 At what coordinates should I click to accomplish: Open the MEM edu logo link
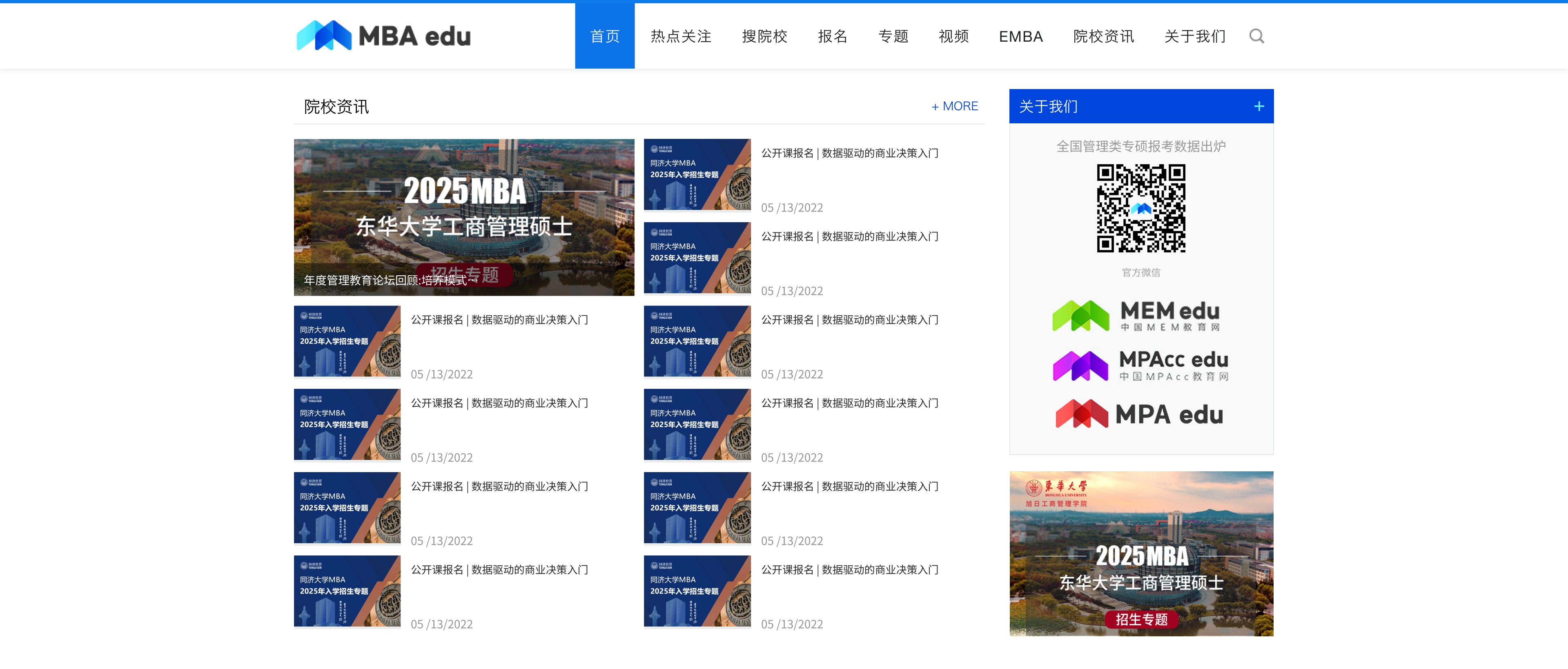click(x=1136, y=315)
